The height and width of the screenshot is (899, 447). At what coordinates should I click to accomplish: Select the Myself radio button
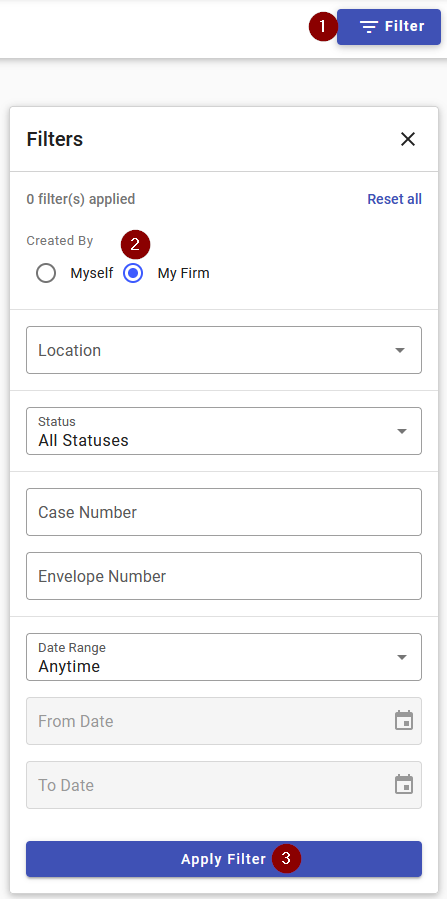click(x=46, y=273)
